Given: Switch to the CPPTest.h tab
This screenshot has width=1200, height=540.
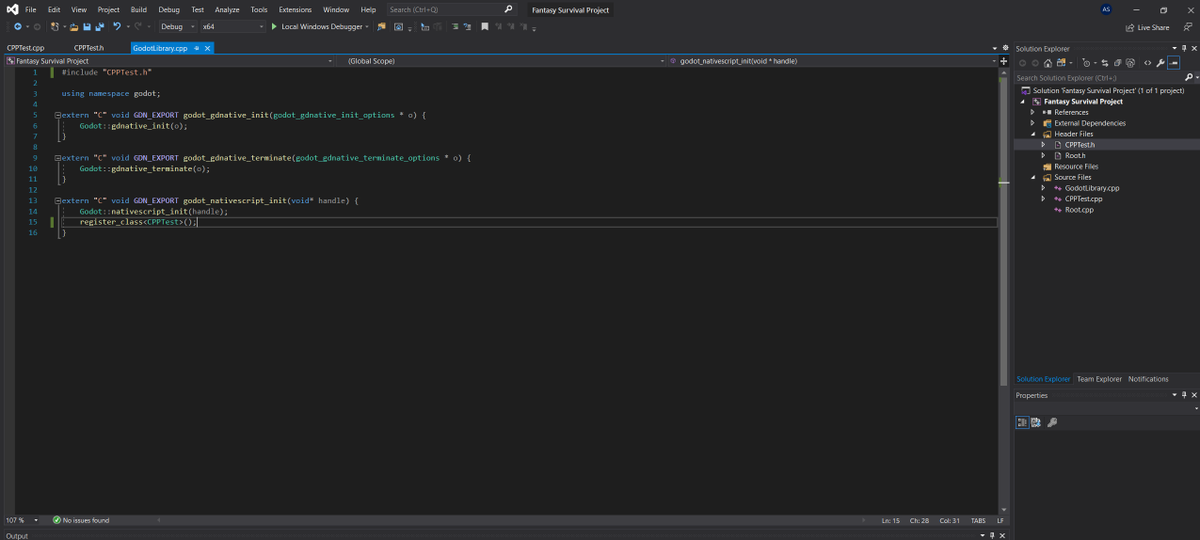Looking at the screenshot, I should point(89,48).
